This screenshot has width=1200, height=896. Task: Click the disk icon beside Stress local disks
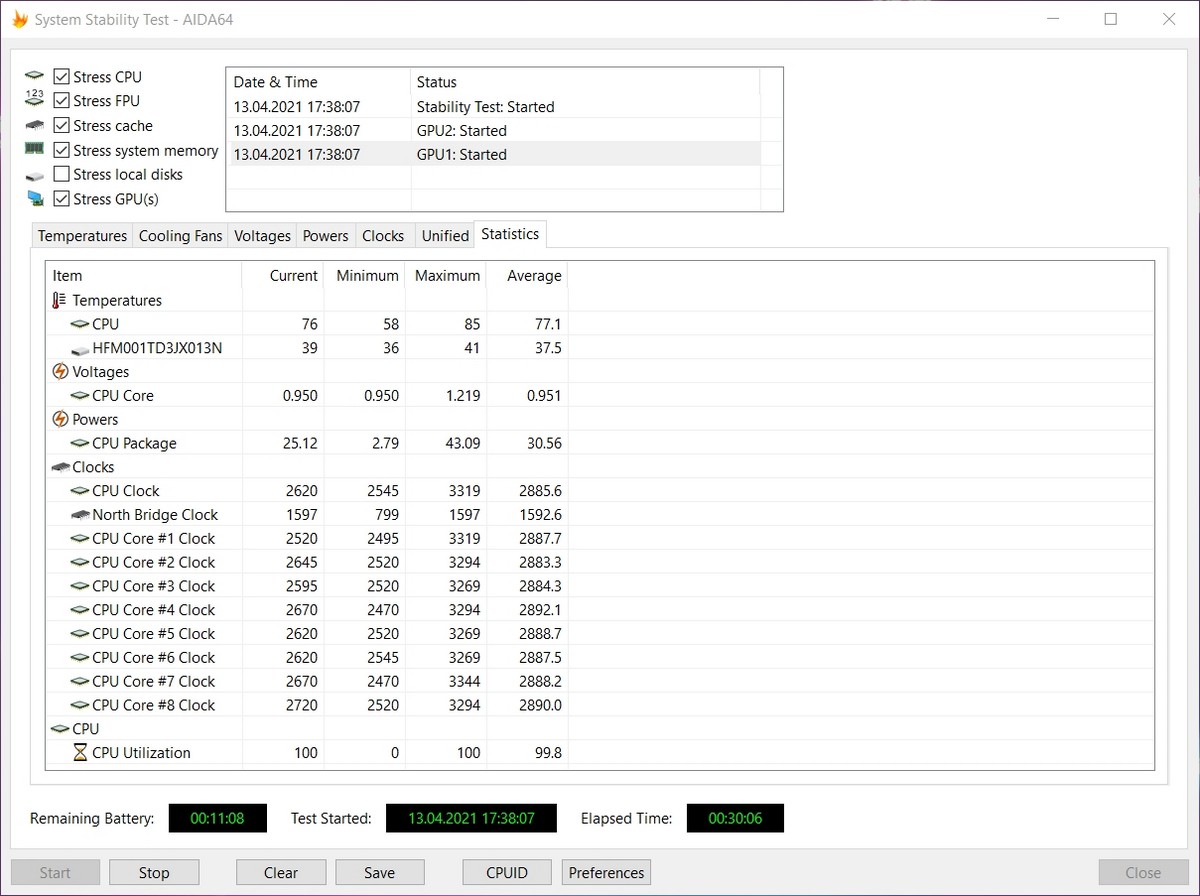(x=35, y=175)
